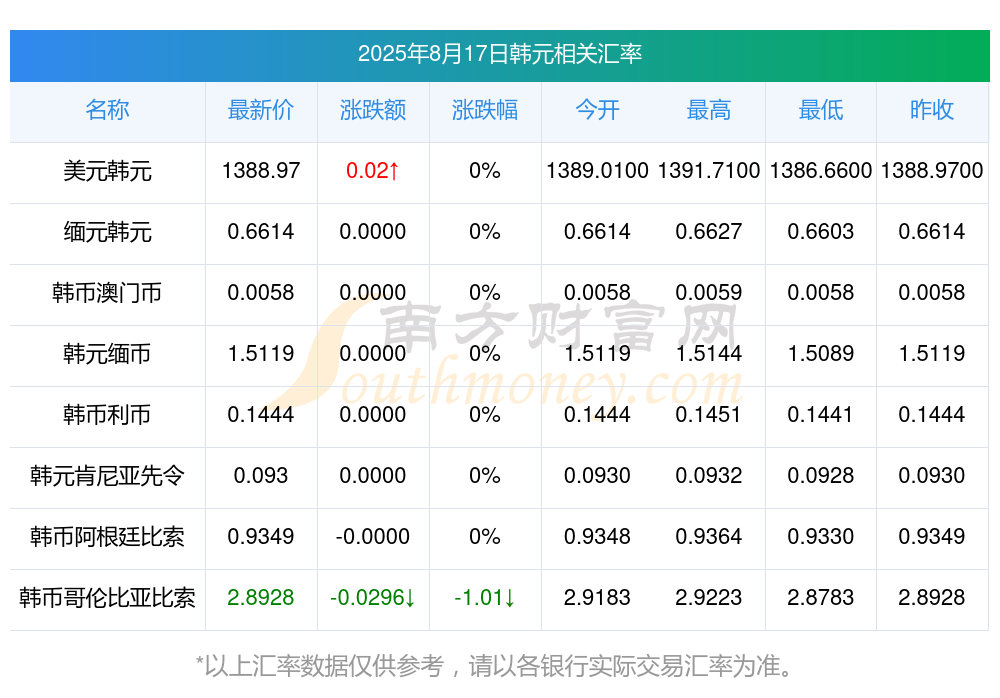
Task: Click the low value 0.0928
Action: click(821, 475)
